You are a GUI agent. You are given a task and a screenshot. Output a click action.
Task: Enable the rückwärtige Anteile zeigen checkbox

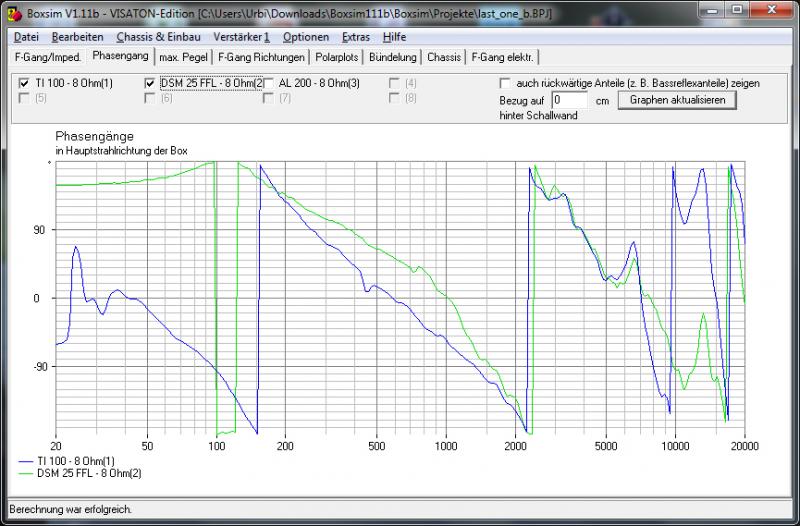coord(506,83)
